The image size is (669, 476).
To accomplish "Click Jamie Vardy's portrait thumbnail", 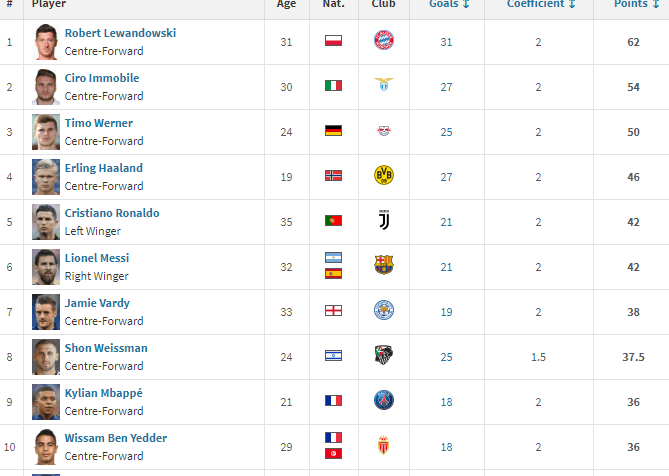I will coord(45,311).
